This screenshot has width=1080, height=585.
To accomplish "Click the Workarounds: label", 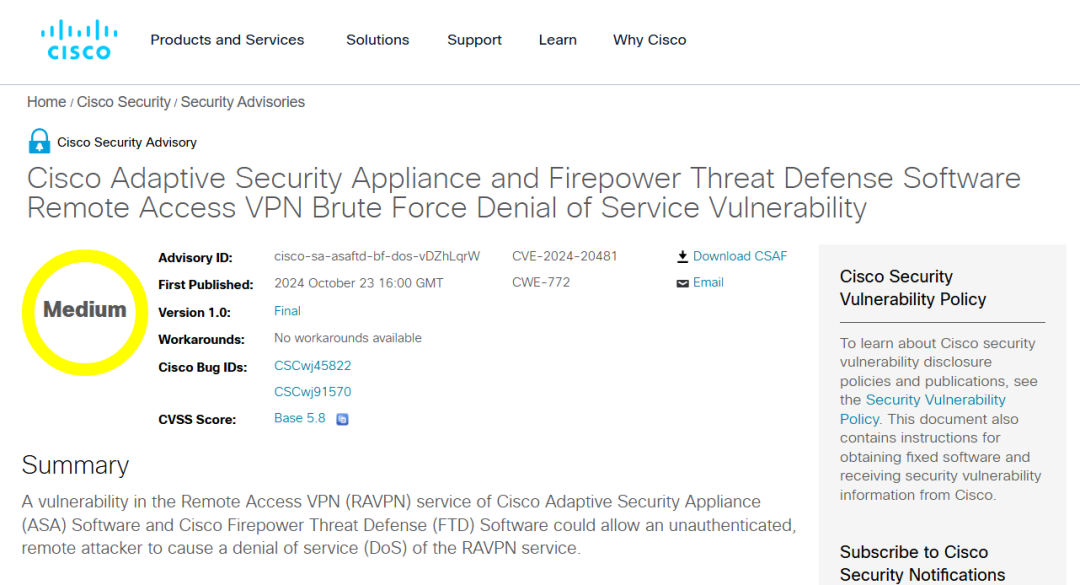I will coord(201,340).
